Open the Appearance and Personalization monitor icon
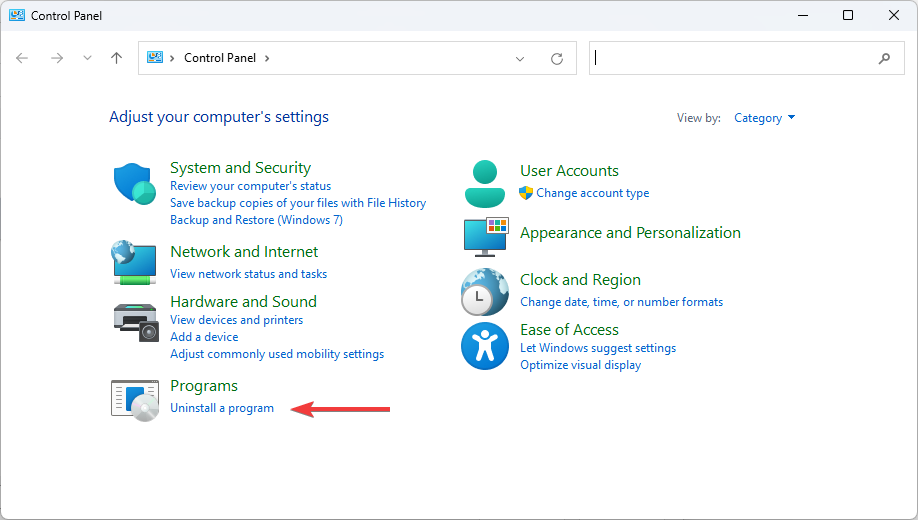The width and height of the screenshot is (918, 520). pos(486,237)
